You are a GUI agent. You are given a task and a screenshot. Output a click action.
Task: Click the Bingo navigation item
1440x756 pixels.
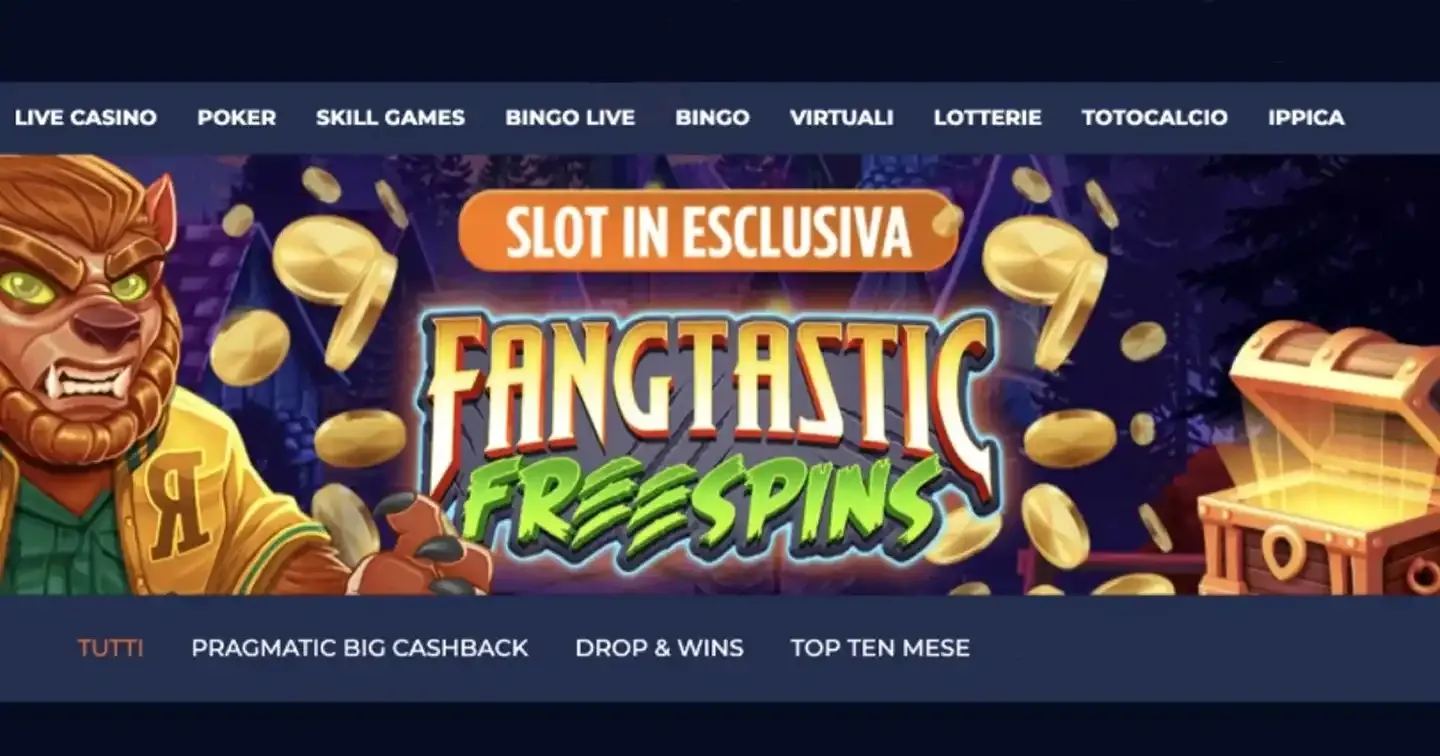point(712,118)
